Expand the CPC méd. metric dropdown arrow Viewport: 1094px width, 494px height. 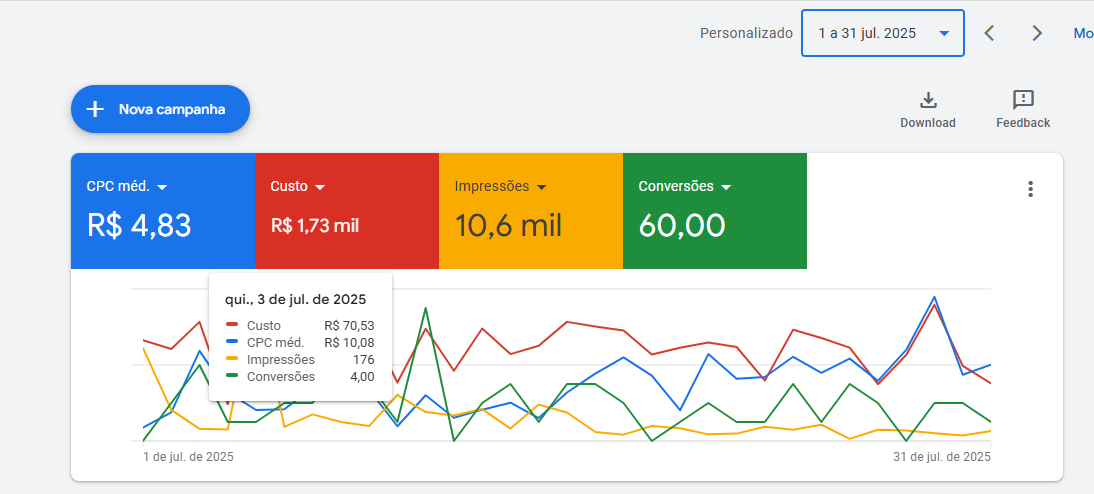162,187
